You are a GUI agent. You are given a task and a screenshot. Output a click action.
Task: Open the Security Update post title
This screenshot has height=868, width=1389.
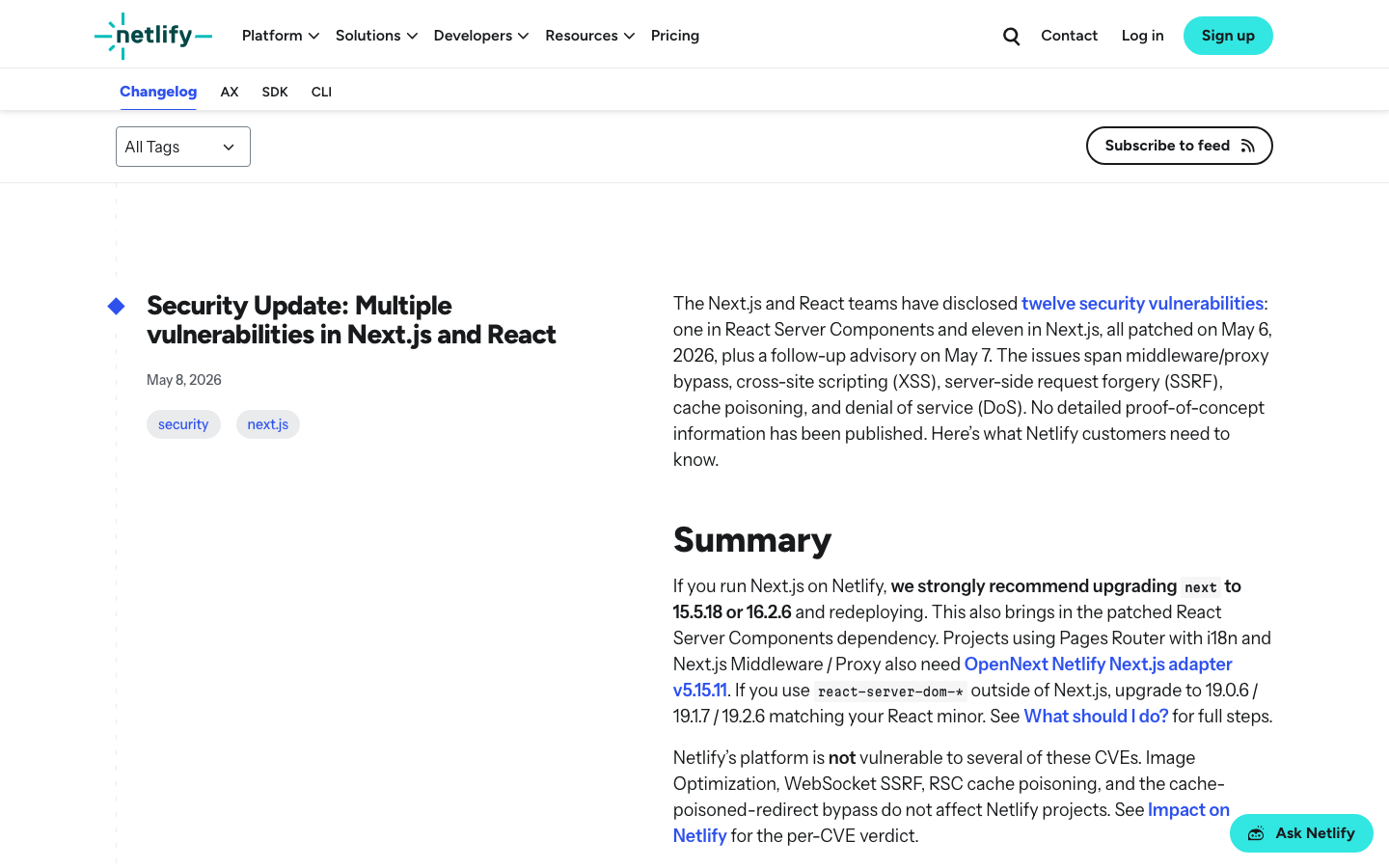pyautogui.click(x=351, y=320)
